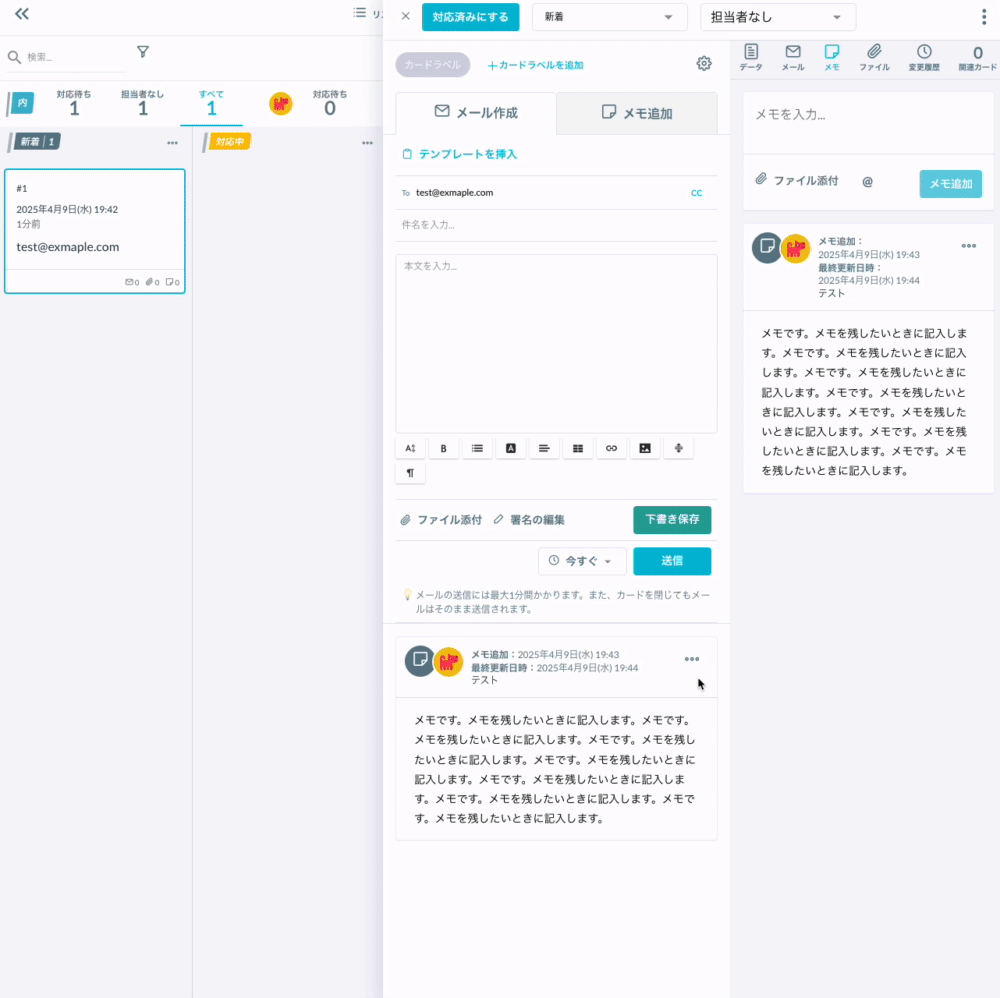Click the カードラベル pill
The width and height of the screenshot is (1000, 998).
[x=432, y=65]
